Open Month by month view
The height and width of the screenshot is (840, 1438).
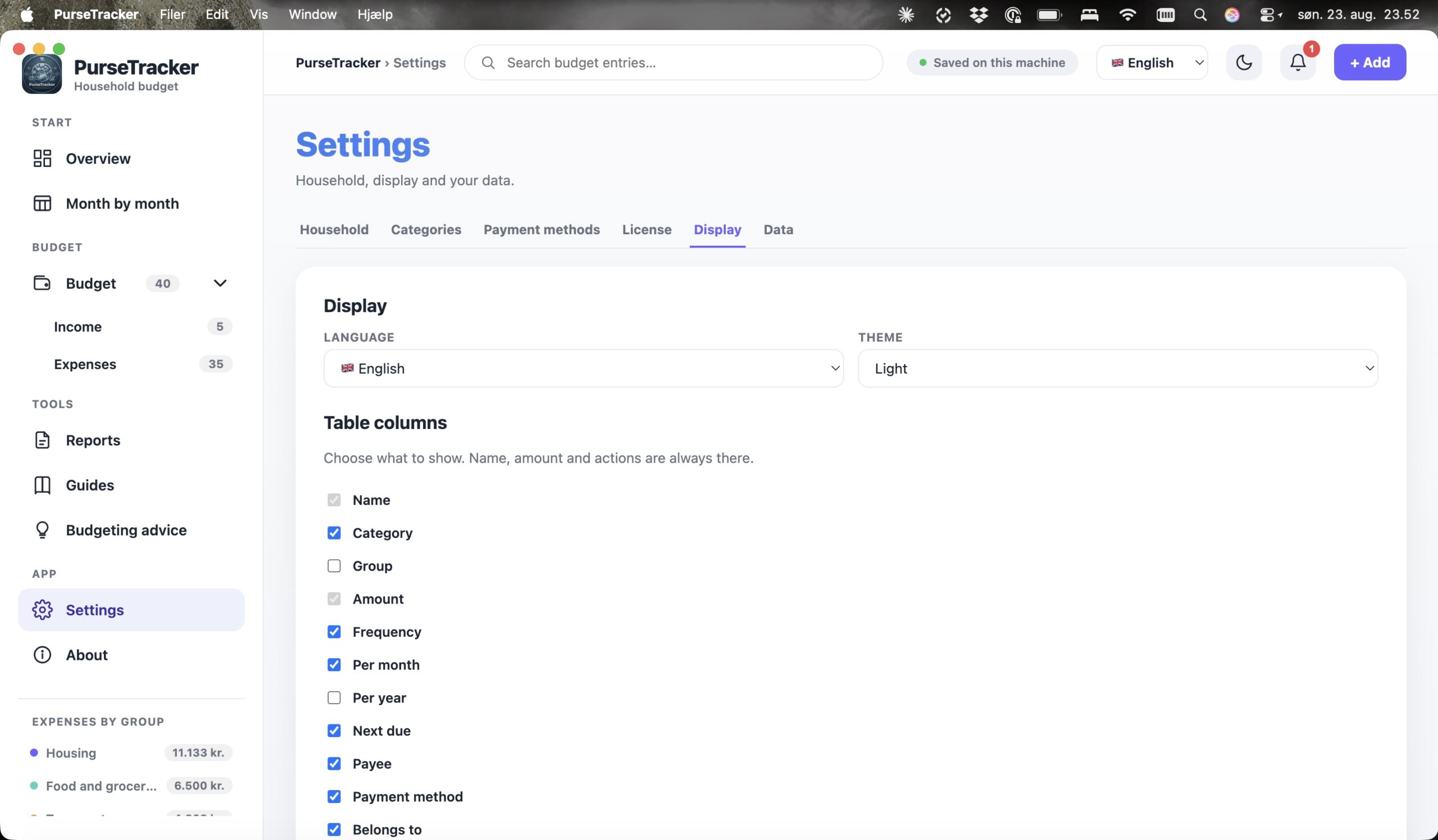coord(131,204)
